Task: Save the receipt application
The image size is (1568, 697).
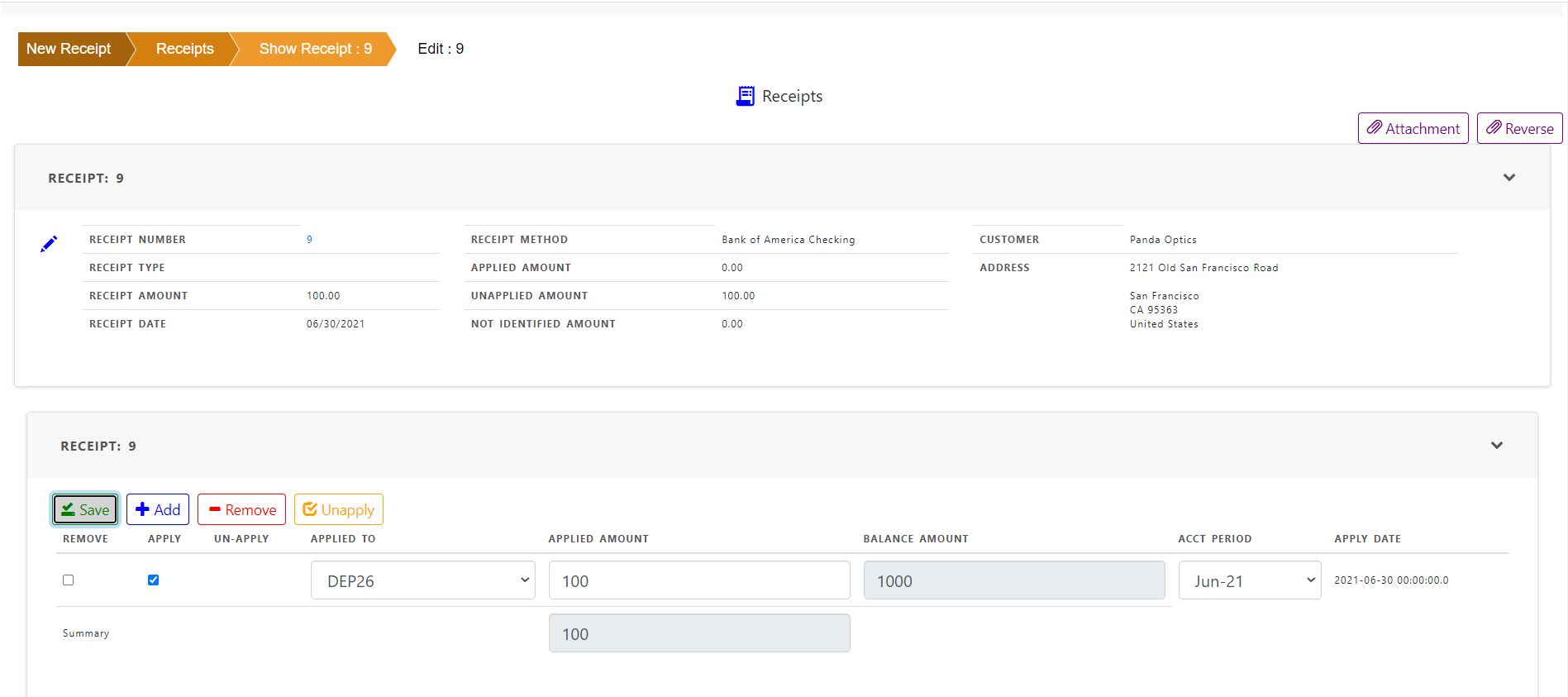Action: [x=85, y=509]
